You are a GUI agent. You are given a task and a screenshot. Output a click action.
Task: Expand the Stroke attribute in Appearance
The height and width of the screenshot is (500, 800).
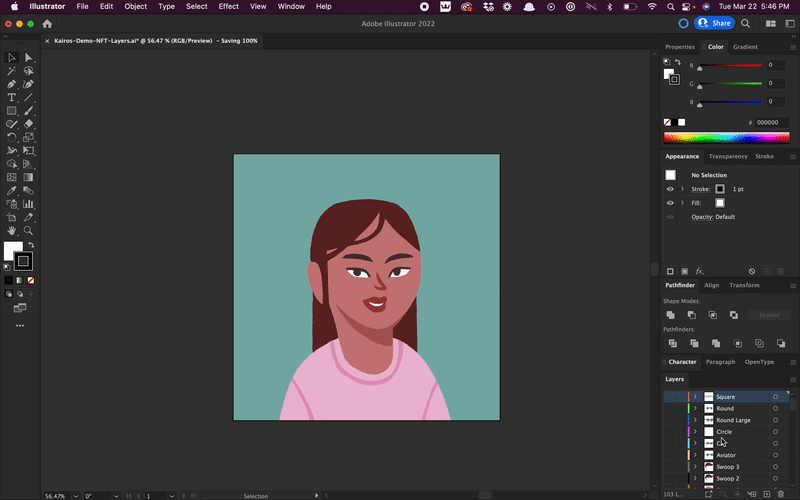click(682, 189)
